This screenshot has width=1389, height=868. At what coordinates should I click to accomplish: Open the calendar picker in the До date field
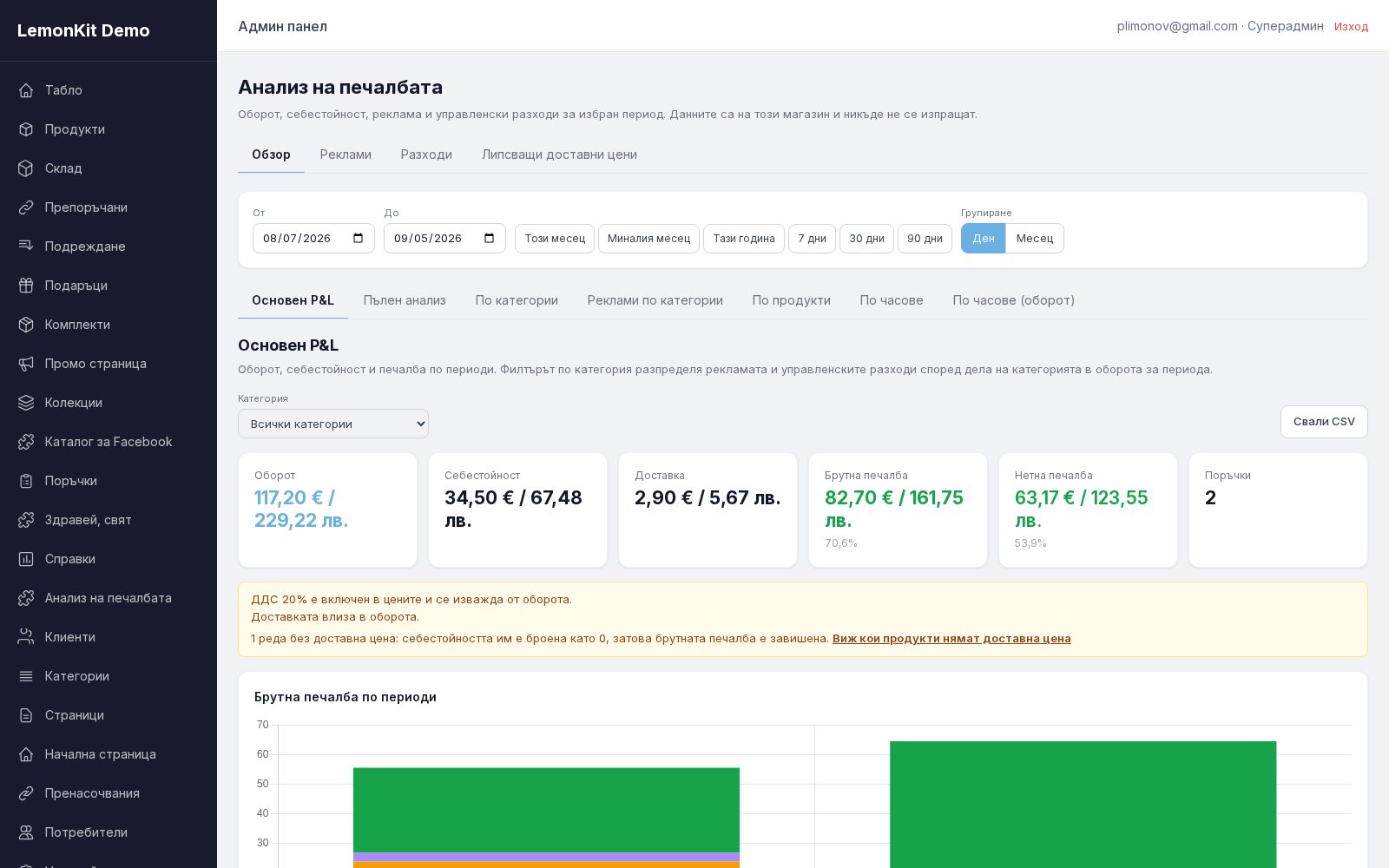[490, 239]
